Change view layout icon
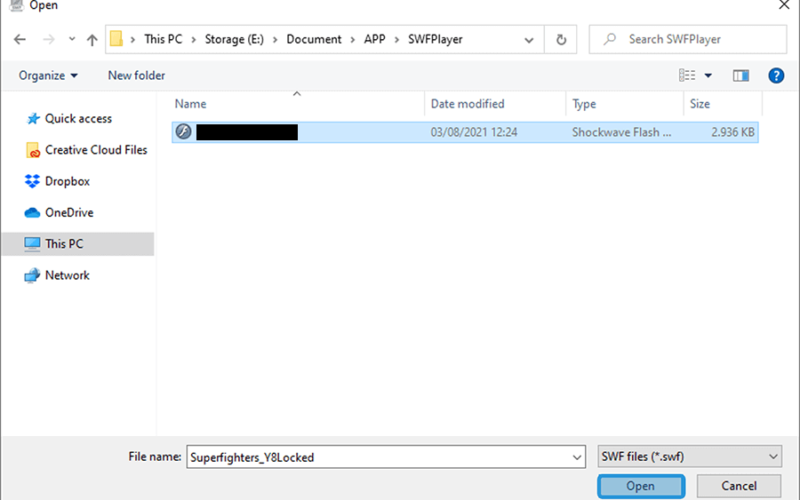This screenshot has width=800, height=500. (x=687, y=76)
